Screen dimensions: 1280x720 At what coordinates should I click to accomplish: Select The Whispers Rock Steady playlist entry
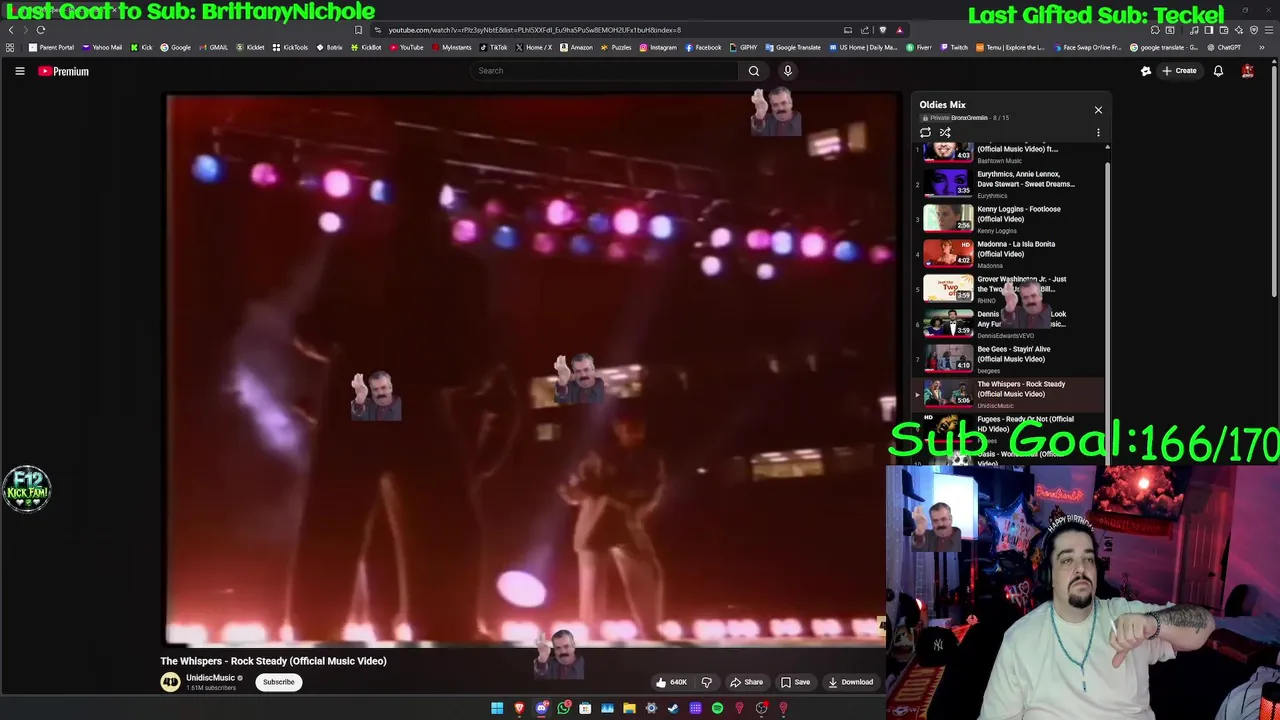click(1010, 393)
